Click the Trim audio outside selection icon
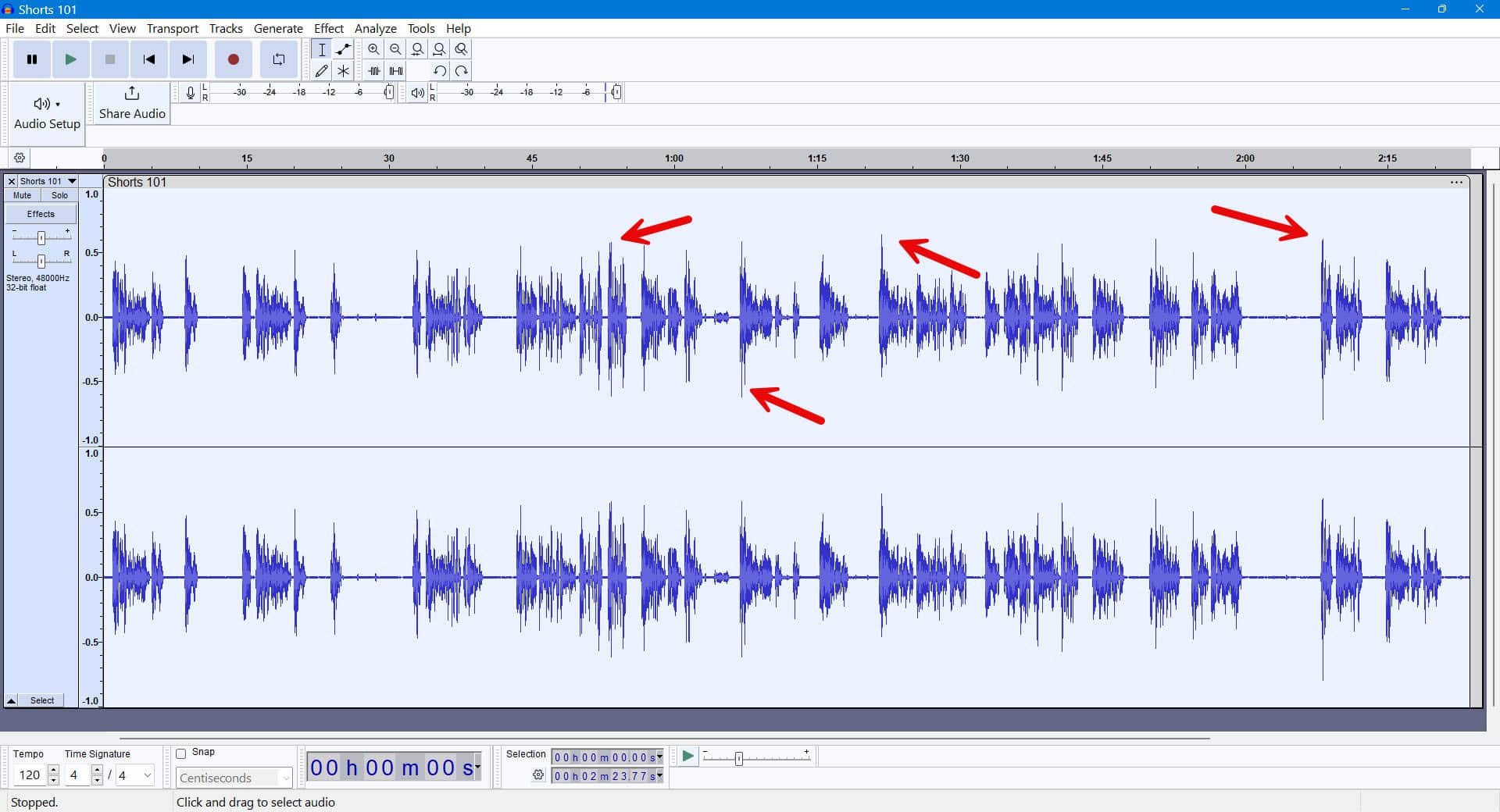The height and width of the screenshot is (812, 1500). [x=373, y=70]
